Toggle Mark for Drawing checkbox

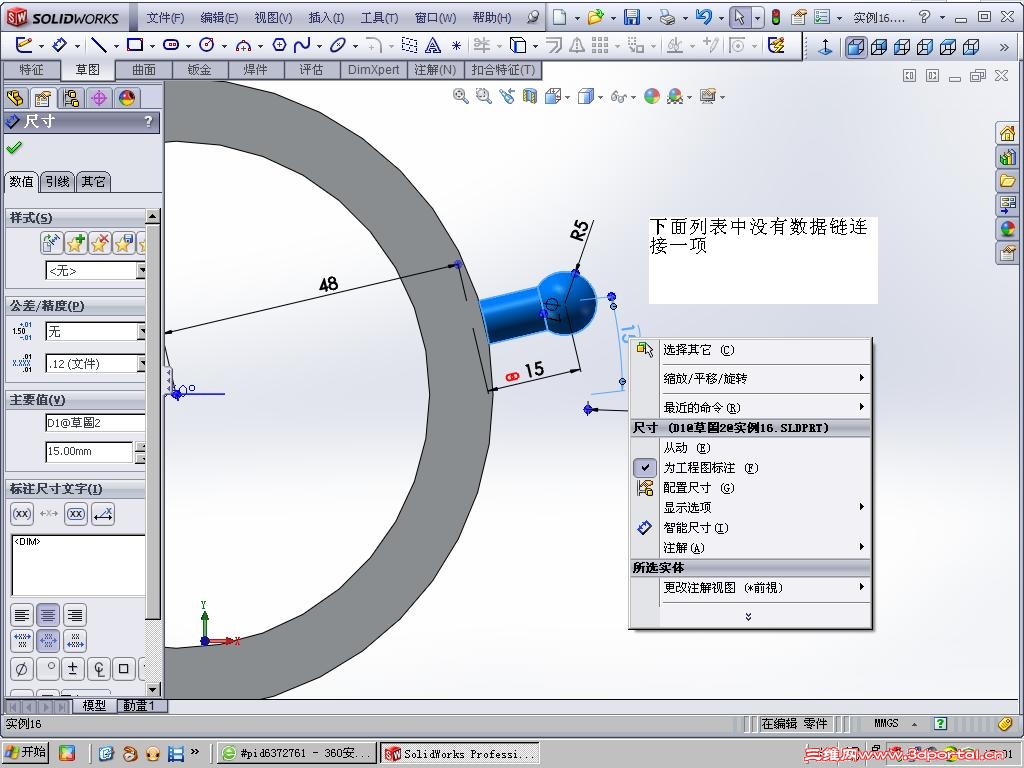pyautogui.click(x=645, y=468)
